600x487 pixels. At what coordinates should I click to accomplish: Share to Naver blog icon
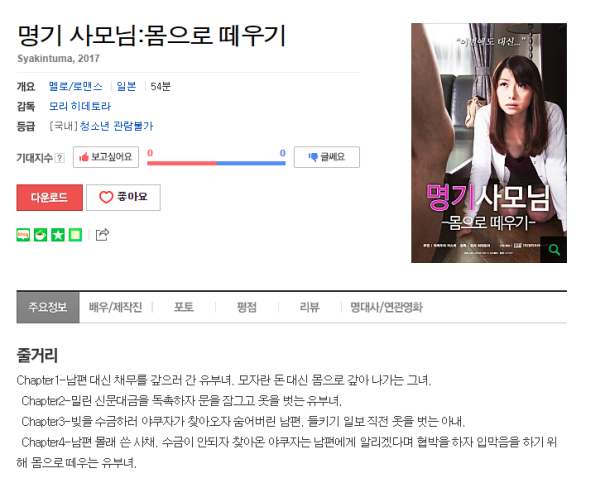[23, 235]
